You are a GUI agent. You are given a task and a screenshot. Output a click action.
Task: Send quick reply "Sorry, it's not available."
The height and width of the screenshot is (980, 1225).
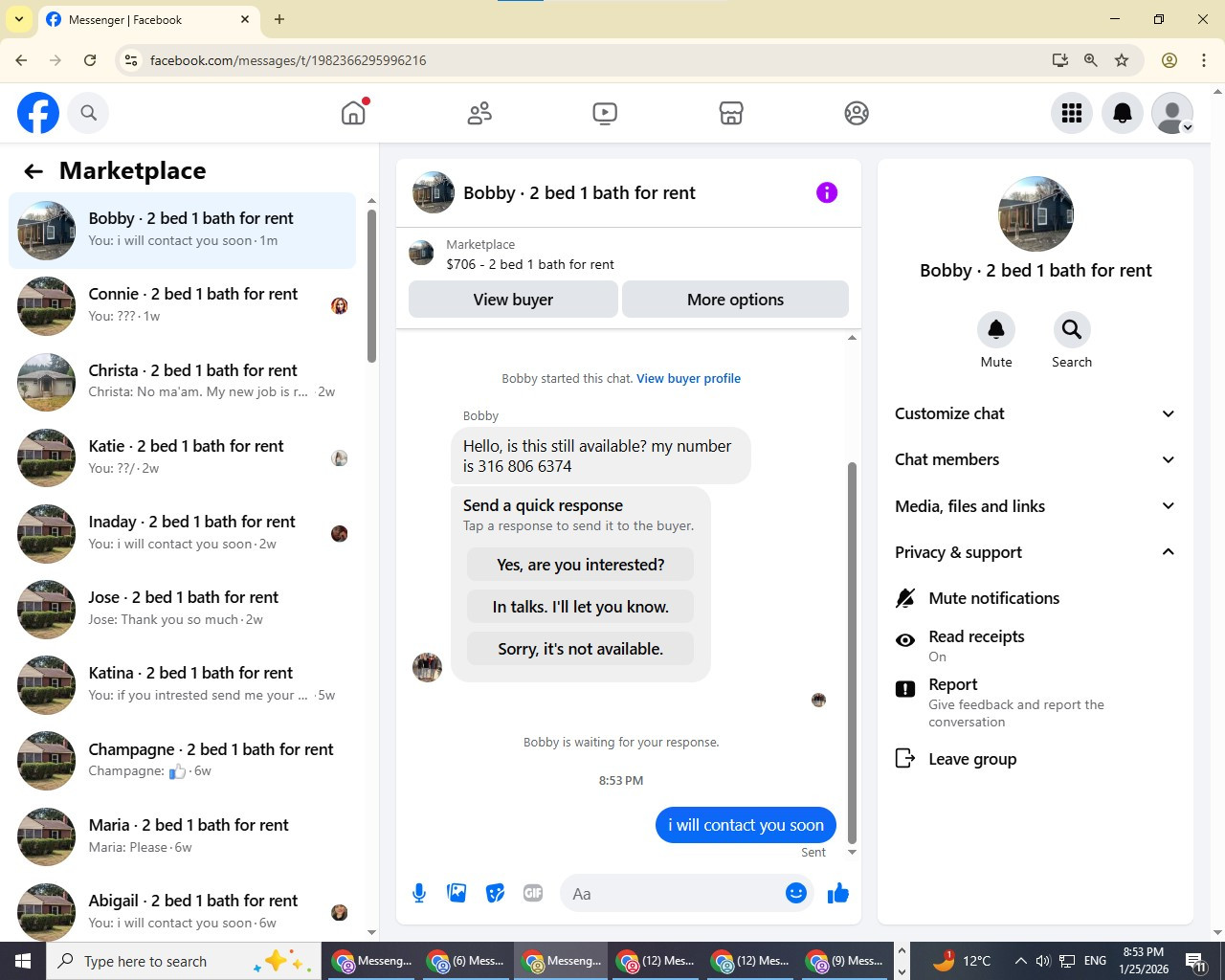580,649
